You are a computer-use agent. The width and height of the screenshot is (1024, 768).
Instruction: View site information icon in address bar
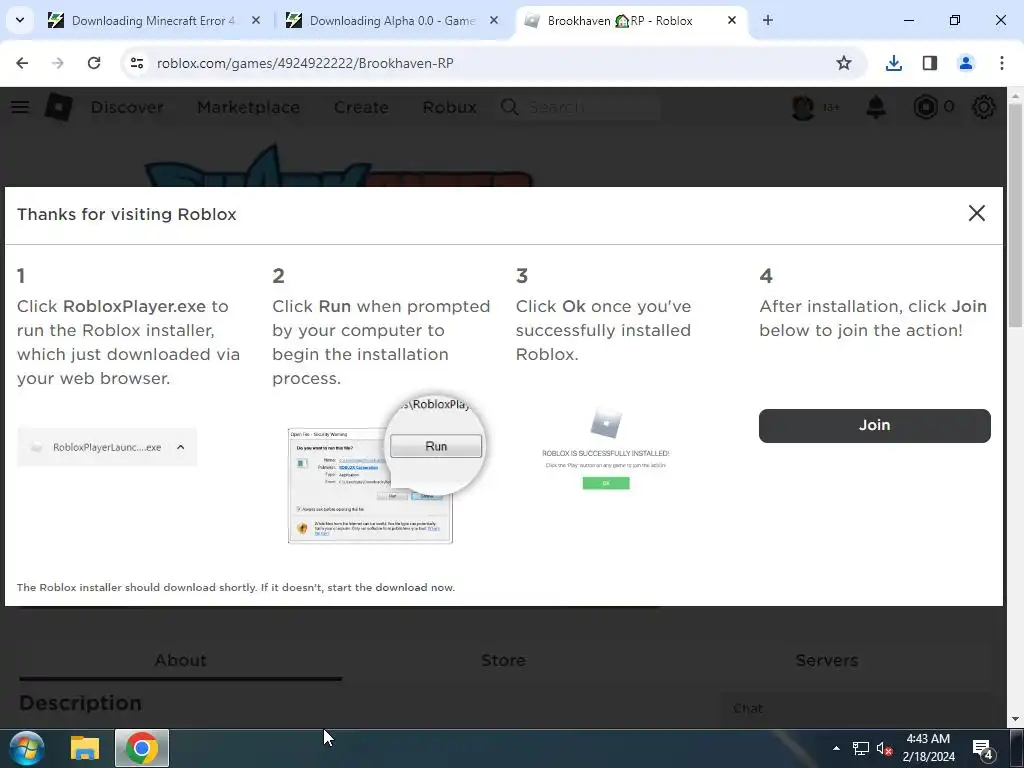[136, 63]
